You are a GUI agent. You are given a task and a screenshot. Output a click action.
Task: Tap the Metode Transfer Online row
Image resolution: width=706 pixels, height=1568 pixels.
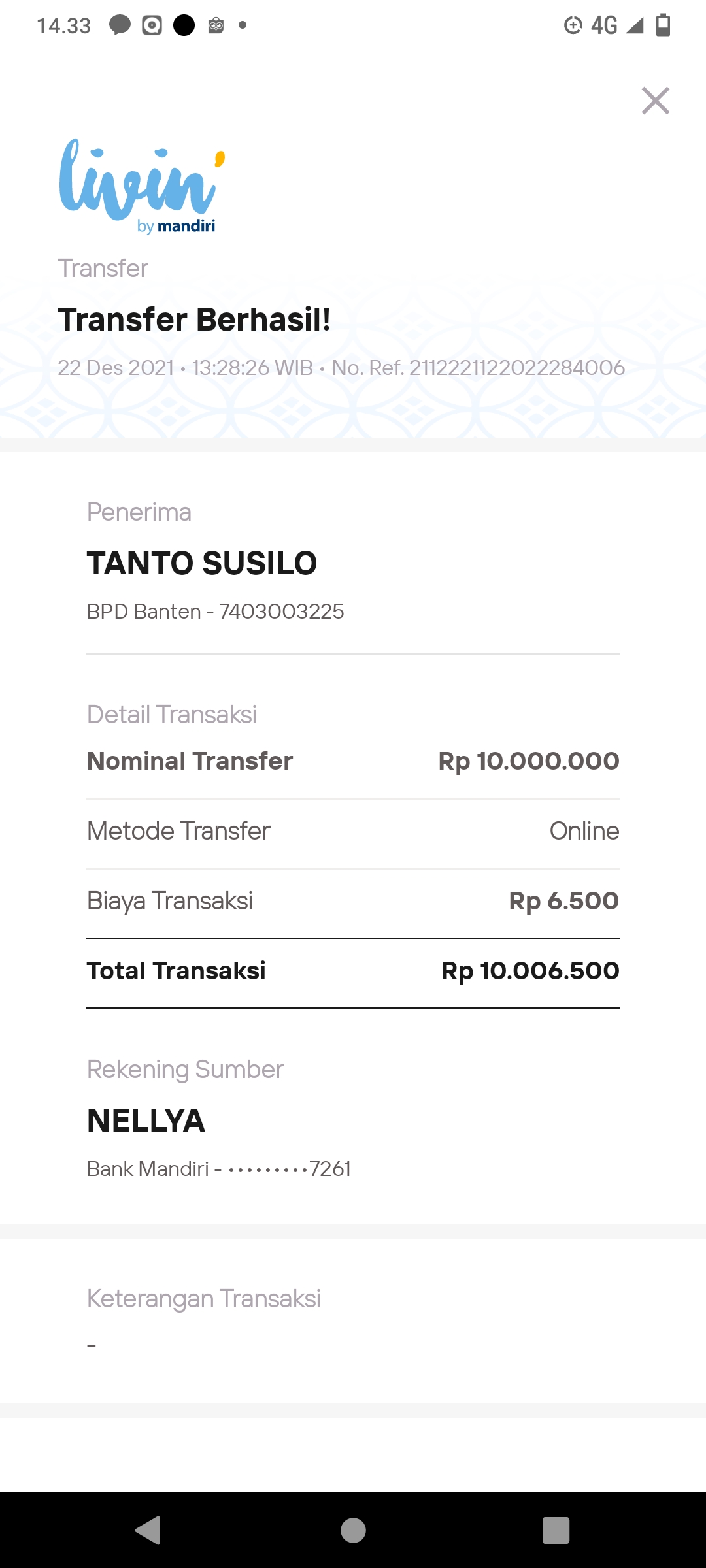(x=353, y=831)
